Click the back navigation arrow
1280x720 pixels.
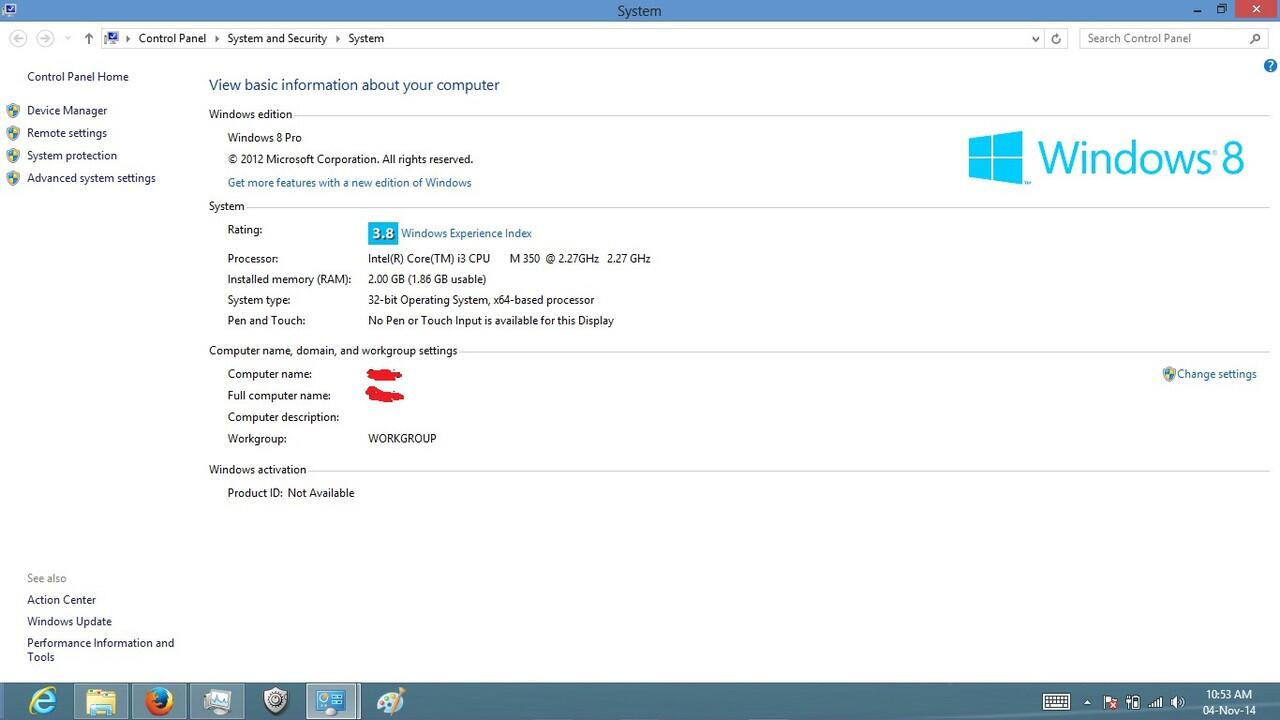(x=18, y=38)
